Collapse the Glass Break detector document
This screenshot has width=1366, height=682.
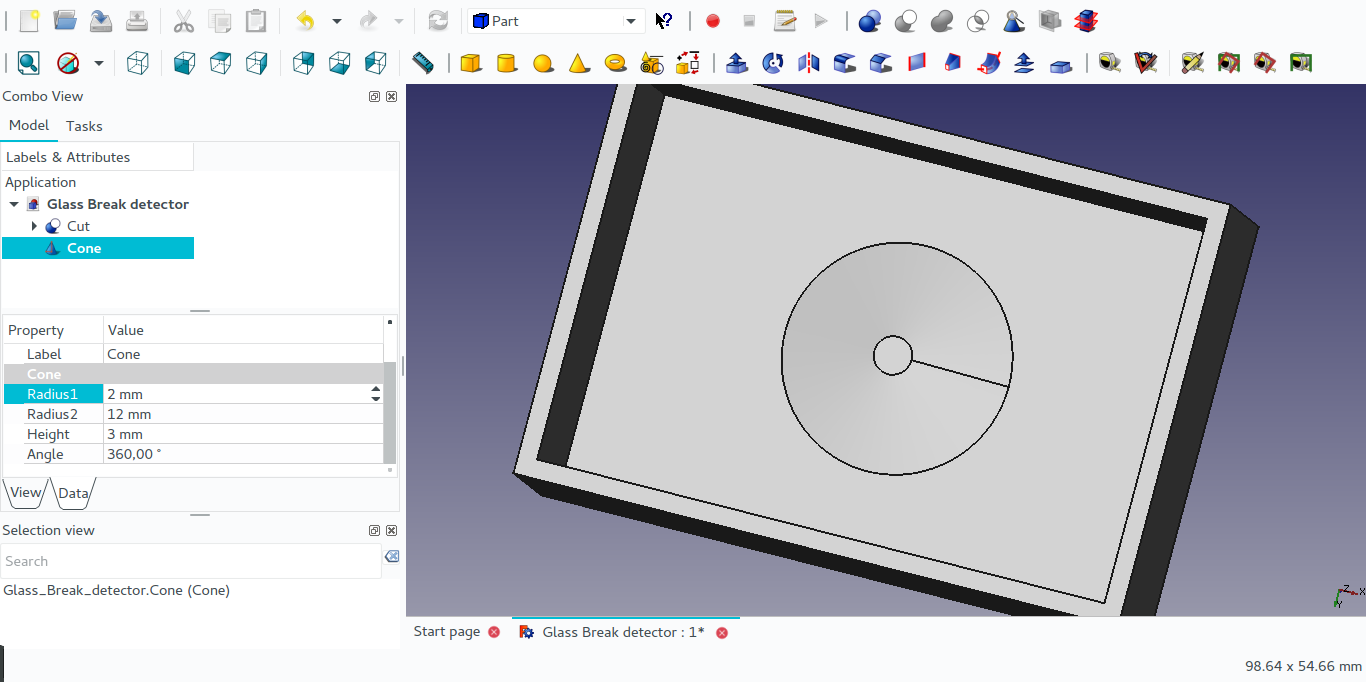coord(14,204)
